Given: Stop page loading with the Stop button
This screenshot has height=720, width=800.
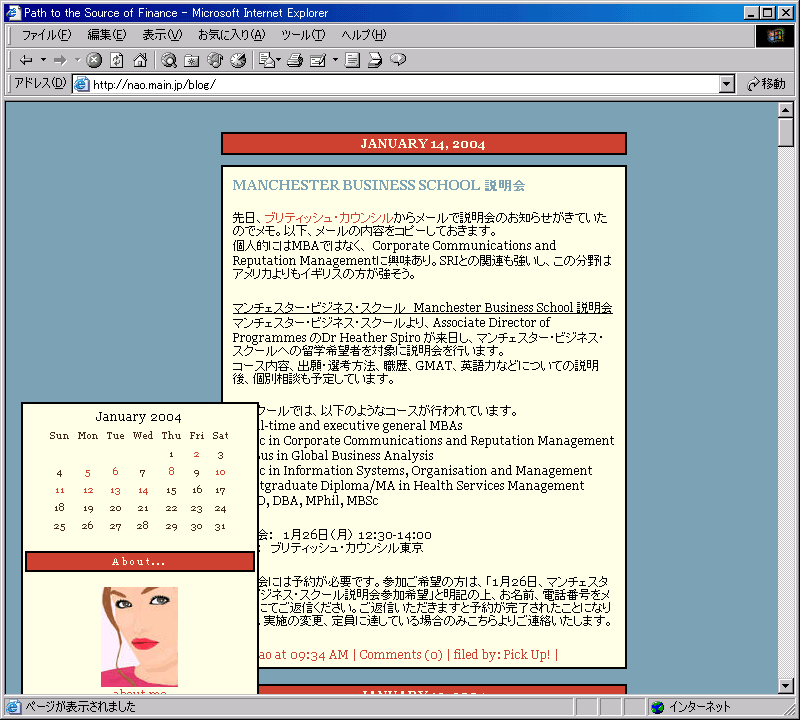Looking at the screenshot, I should pos(94,60).
